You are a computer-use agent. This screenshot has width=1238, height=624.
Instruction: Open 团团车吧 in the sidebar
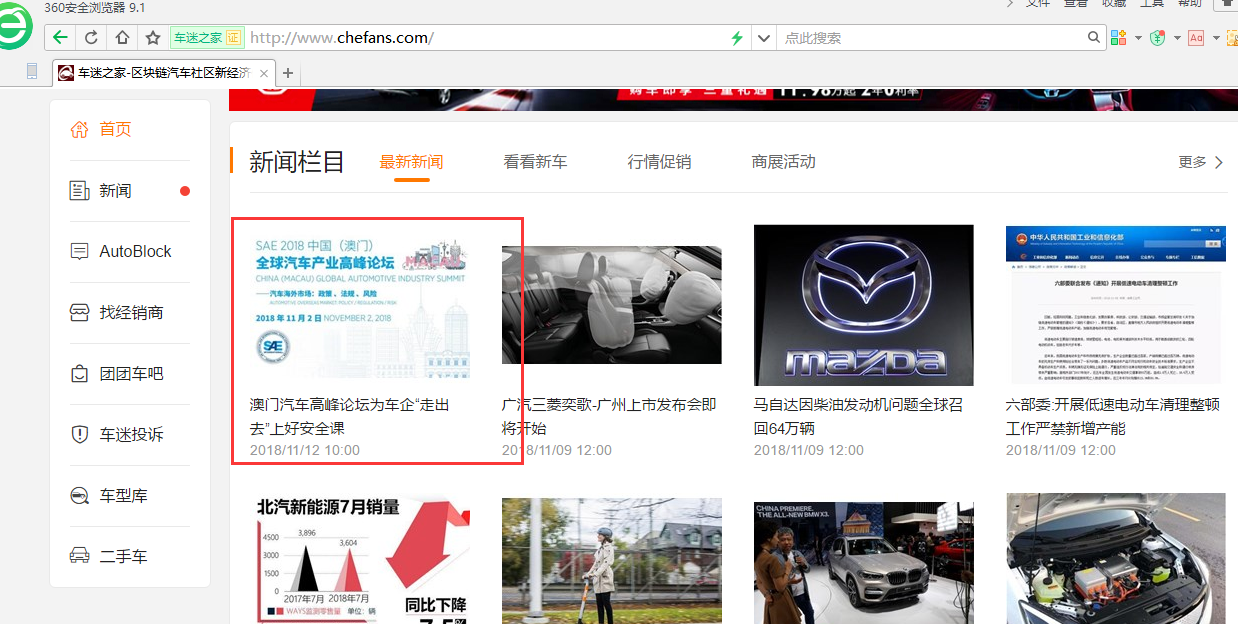[x=129, y=374]
